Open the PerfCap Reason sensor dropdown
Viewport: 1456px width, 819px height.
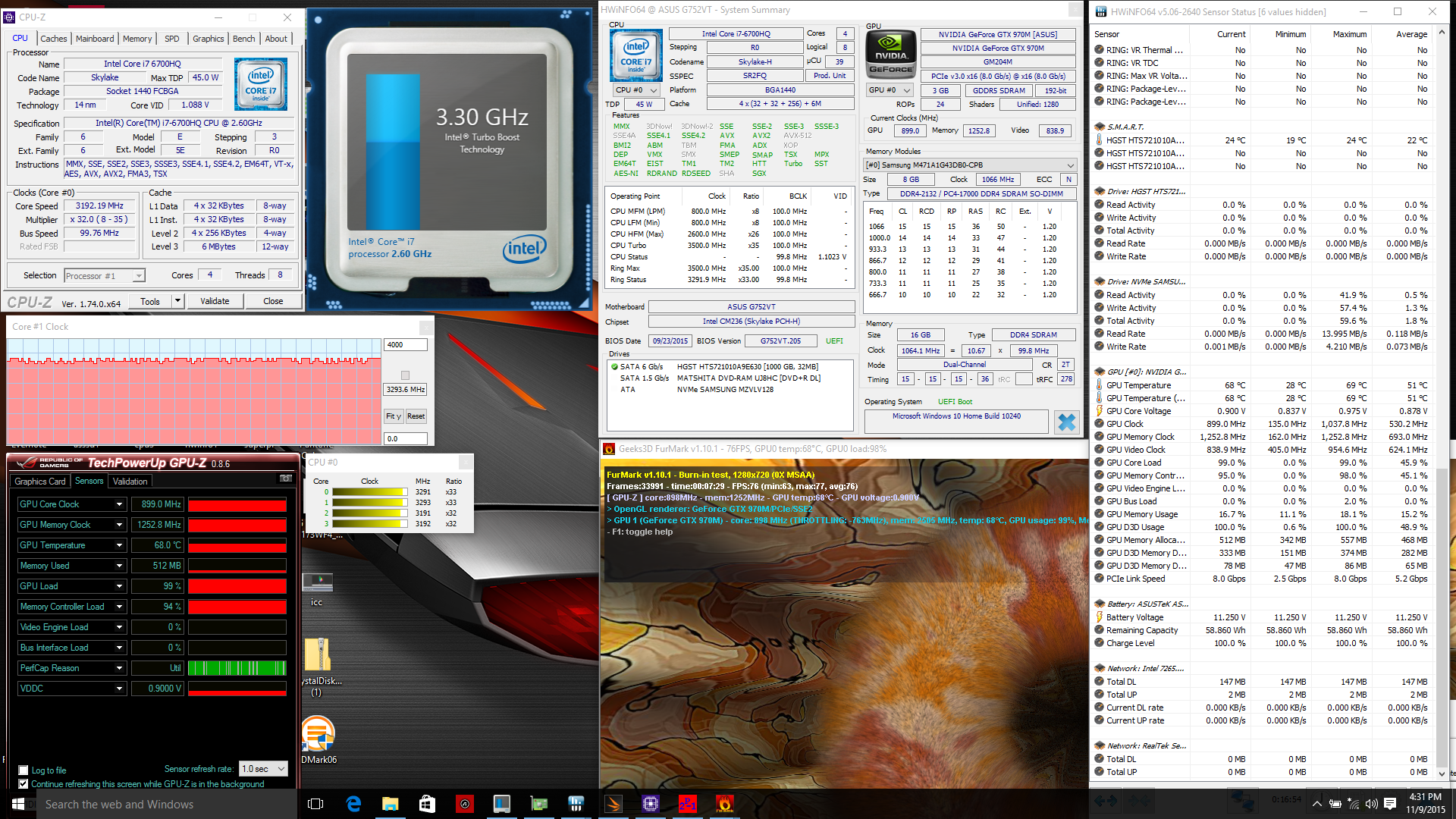[x=119, y=668]
